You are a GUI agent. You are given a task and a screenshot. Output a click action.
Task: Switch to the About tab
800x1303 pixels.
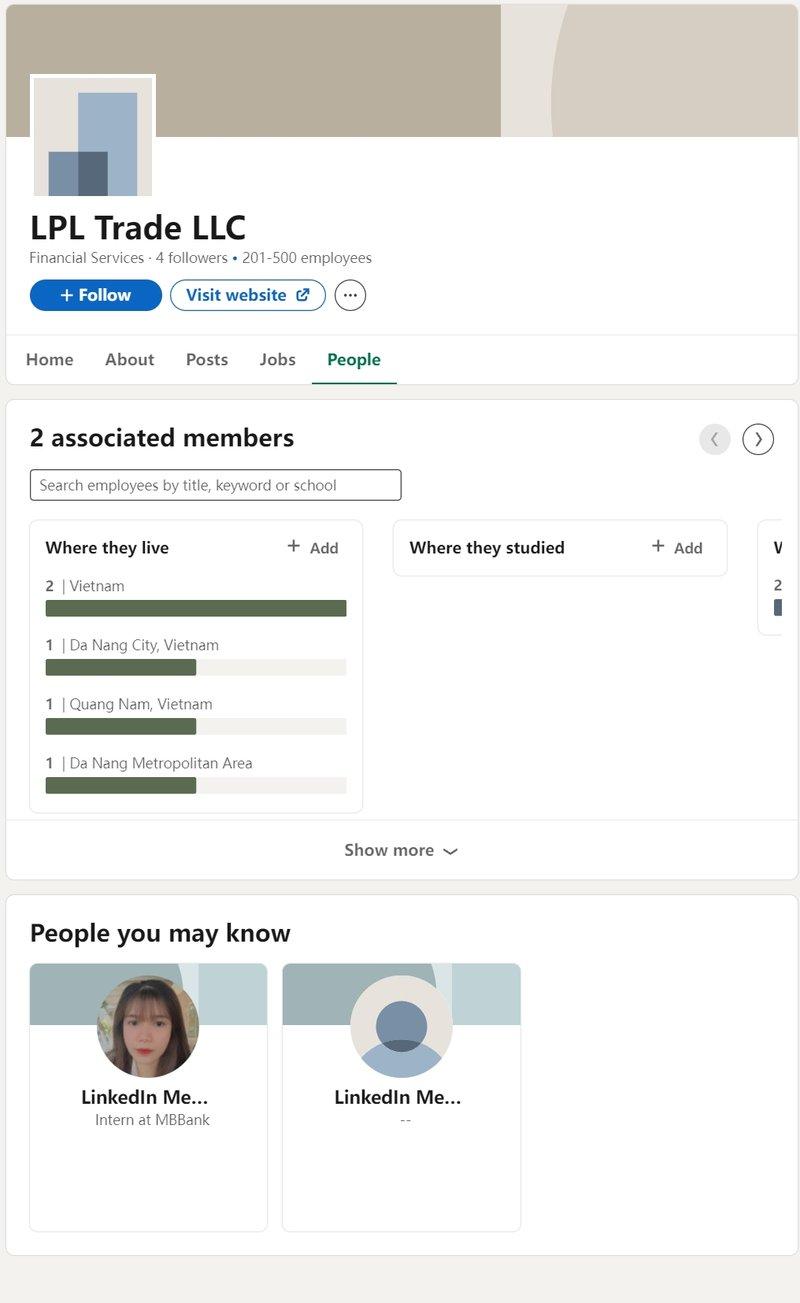[x=130, y=359]
